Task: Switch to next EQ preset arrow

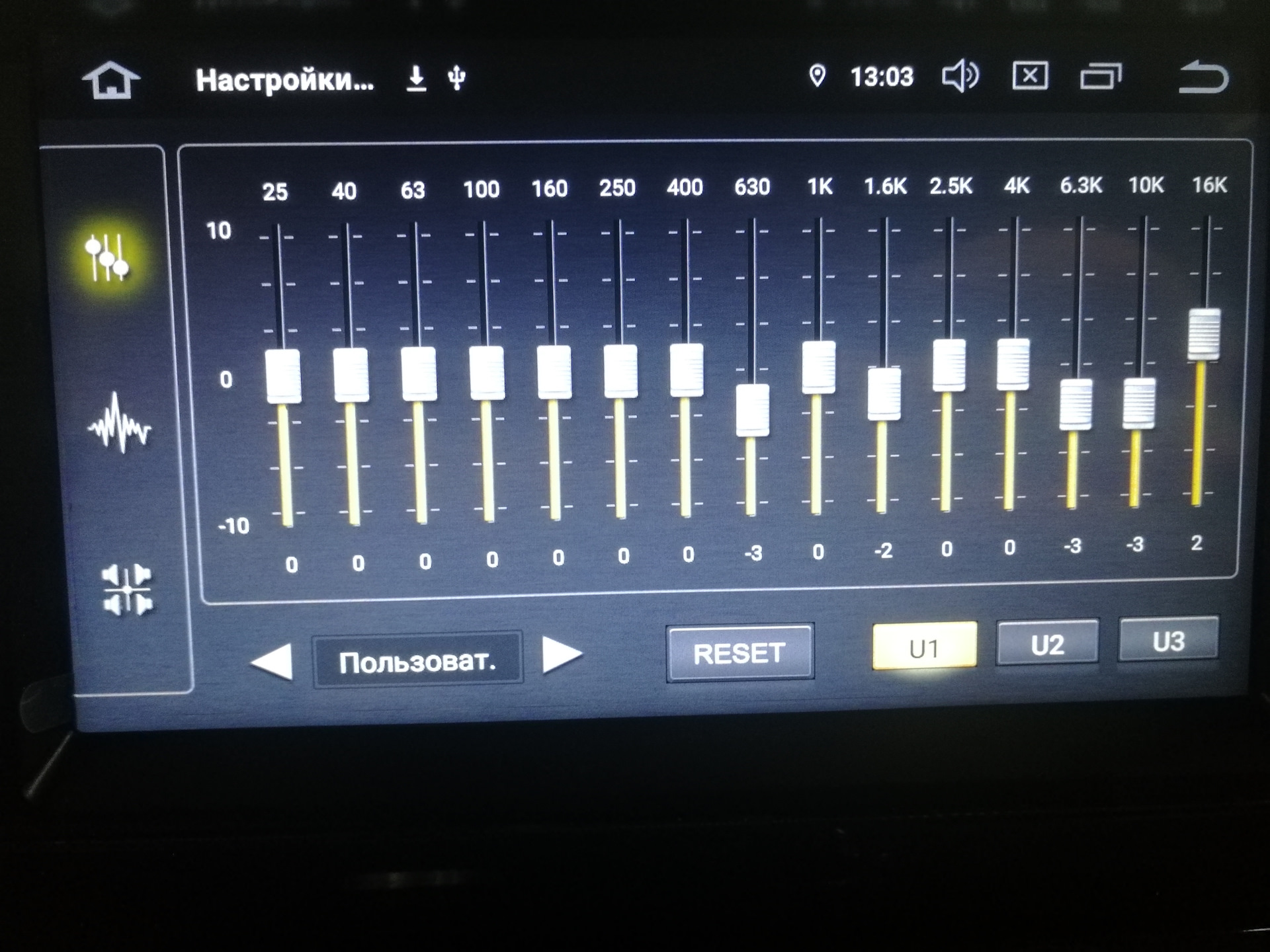Action: tap(561, 654)
